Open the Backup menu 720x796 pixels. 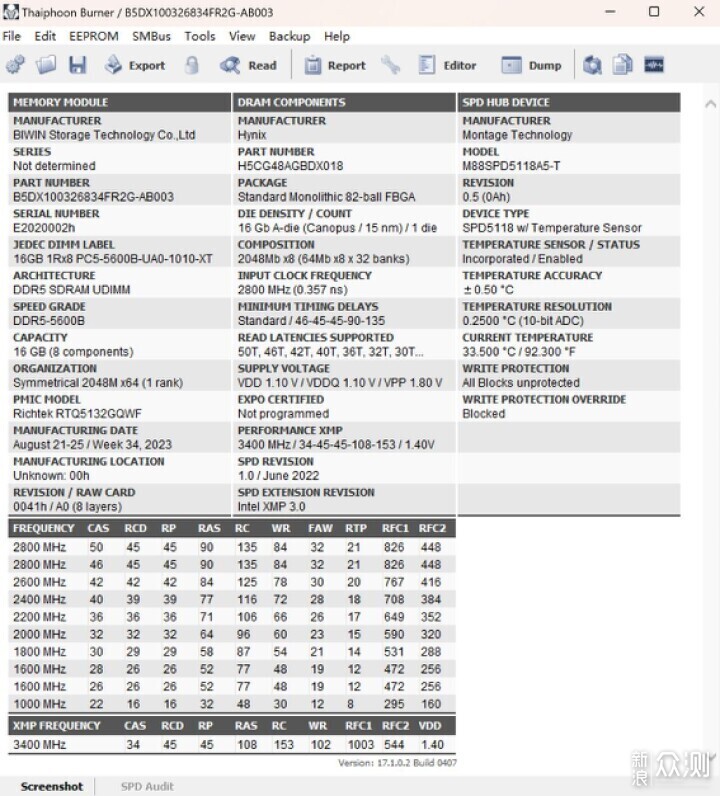[x=289, y=36]
